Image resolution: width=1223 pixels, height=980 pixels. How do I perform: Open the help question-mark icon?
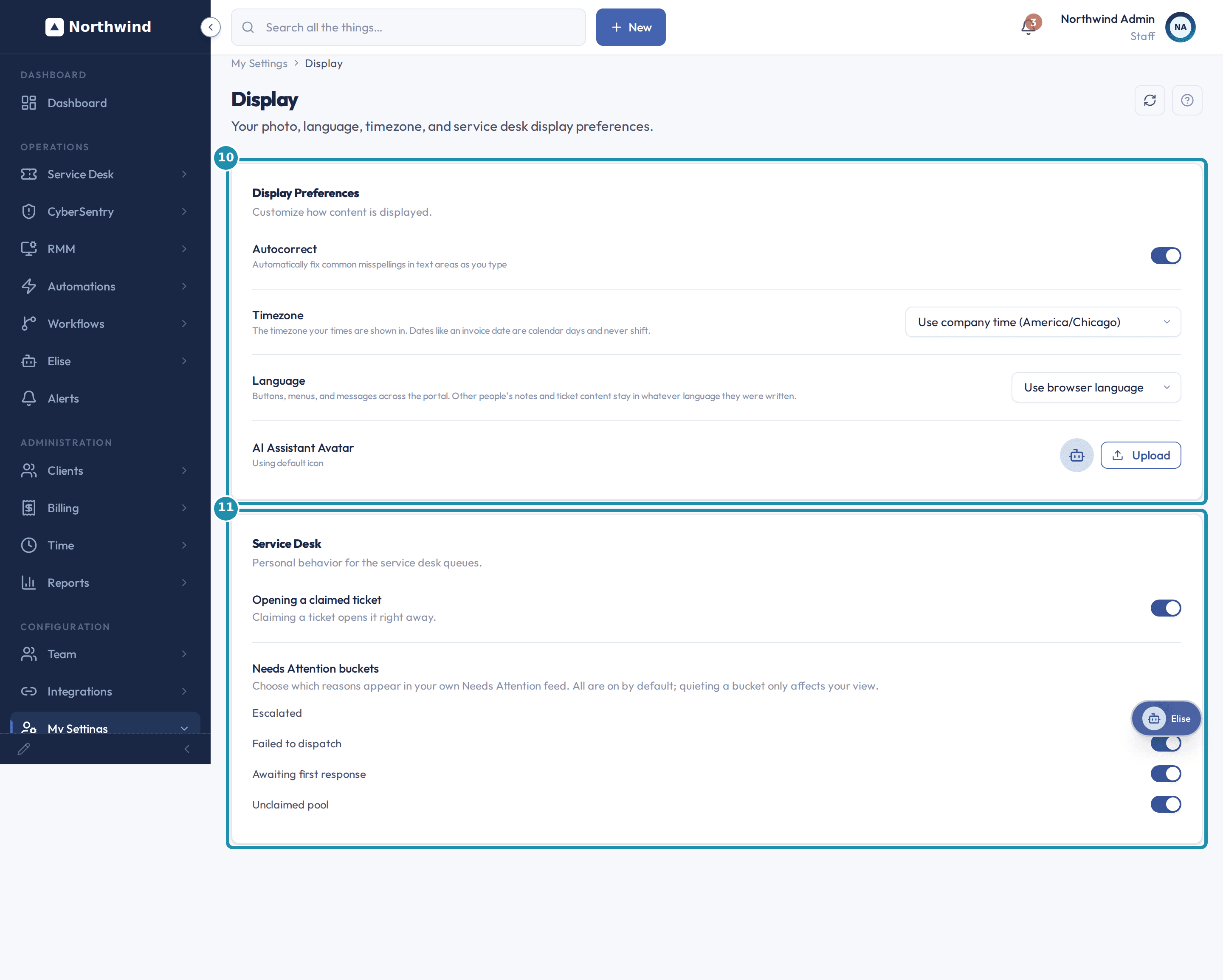(x=1187, y=100)
